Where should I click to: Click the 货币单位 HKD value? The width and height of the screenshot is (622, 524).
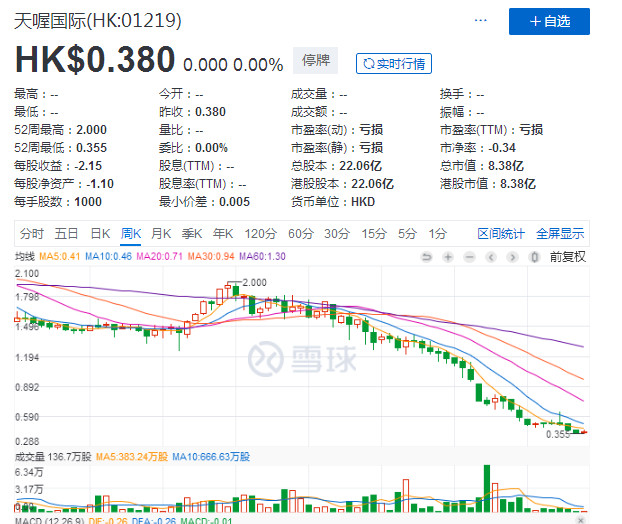coord(363,202)
